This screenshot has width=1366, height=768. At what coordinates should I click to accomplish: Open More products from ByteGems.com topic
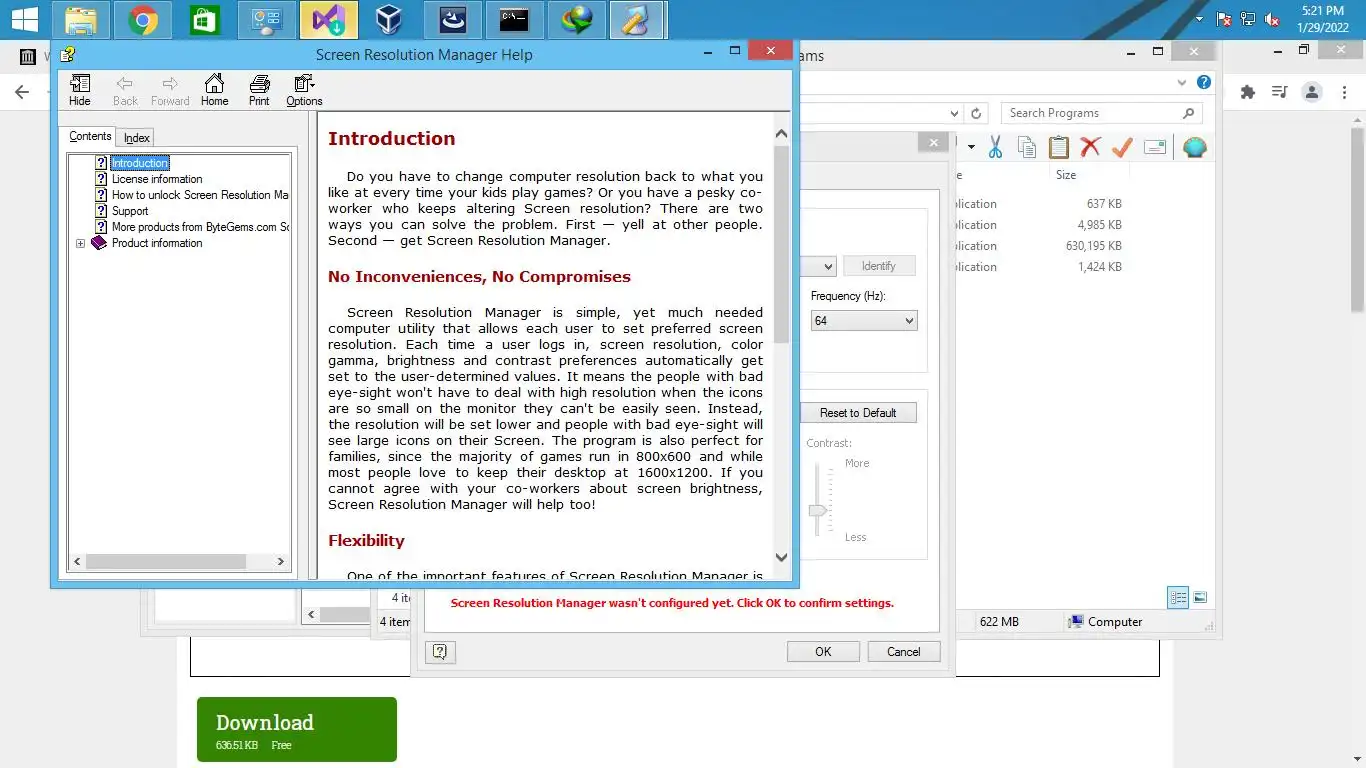(x=200, y=227)
